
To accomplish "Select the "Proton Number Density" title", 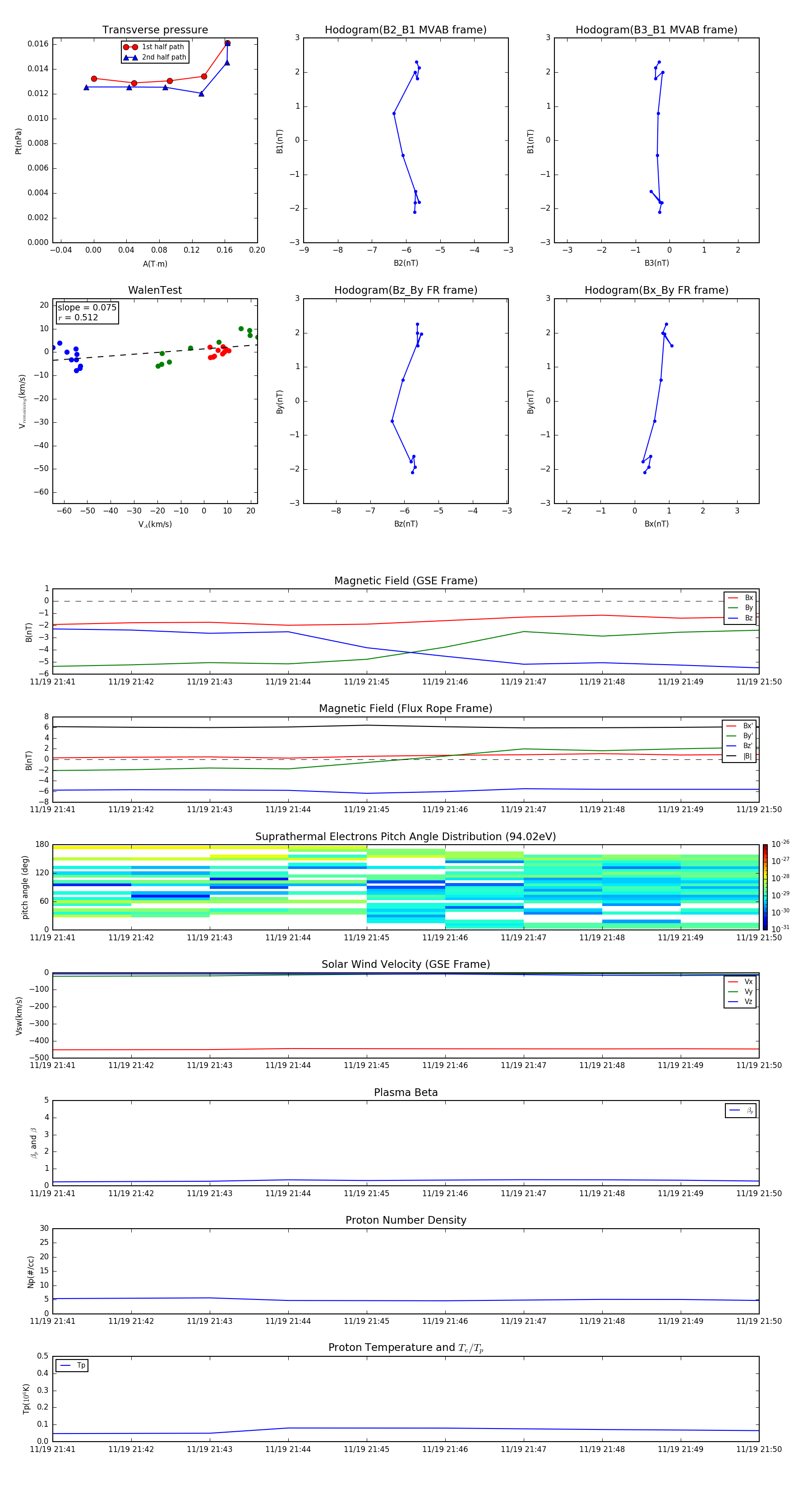I will tap(405, 1220).
